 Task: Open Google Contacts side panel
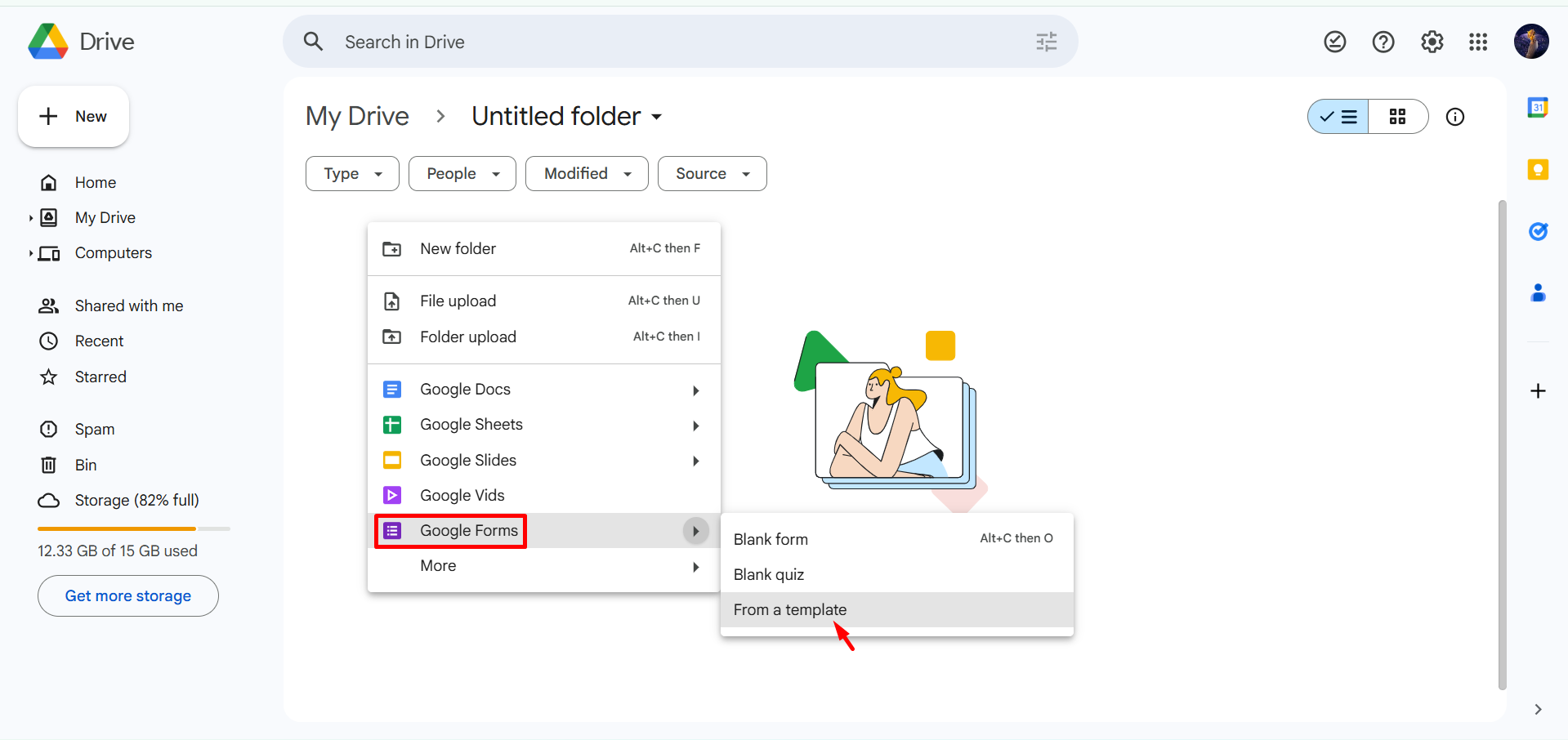point(1538,292)
